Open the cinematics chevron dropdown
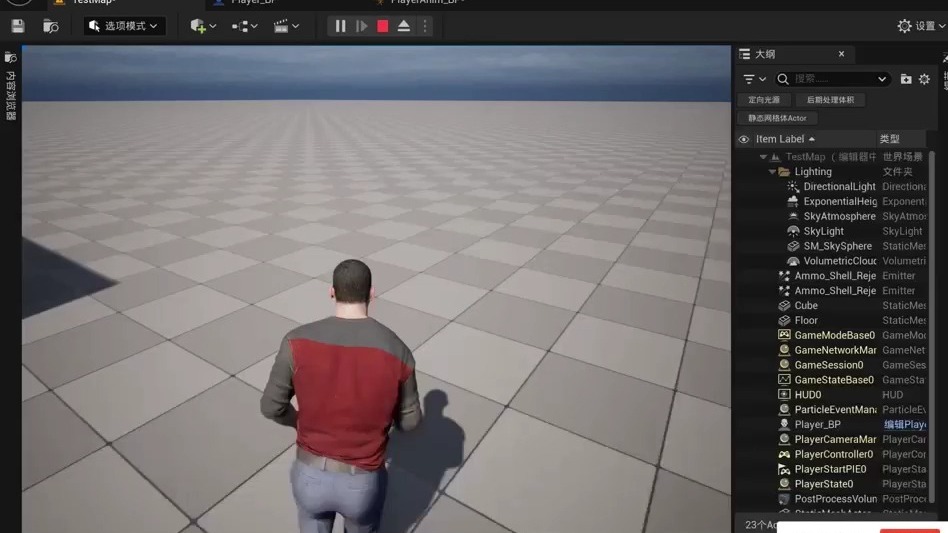The image size is (948, 533). (x=296, y=26)
